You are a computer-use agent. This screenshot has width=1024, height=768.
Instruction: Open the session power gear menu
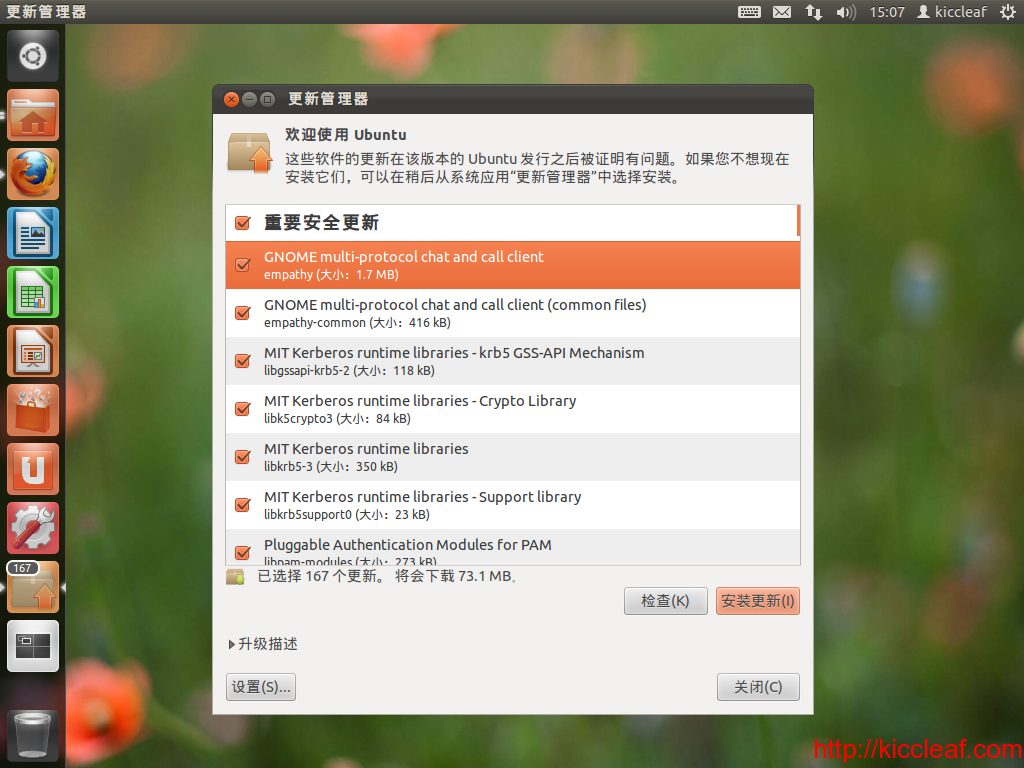click(1008, 12)
